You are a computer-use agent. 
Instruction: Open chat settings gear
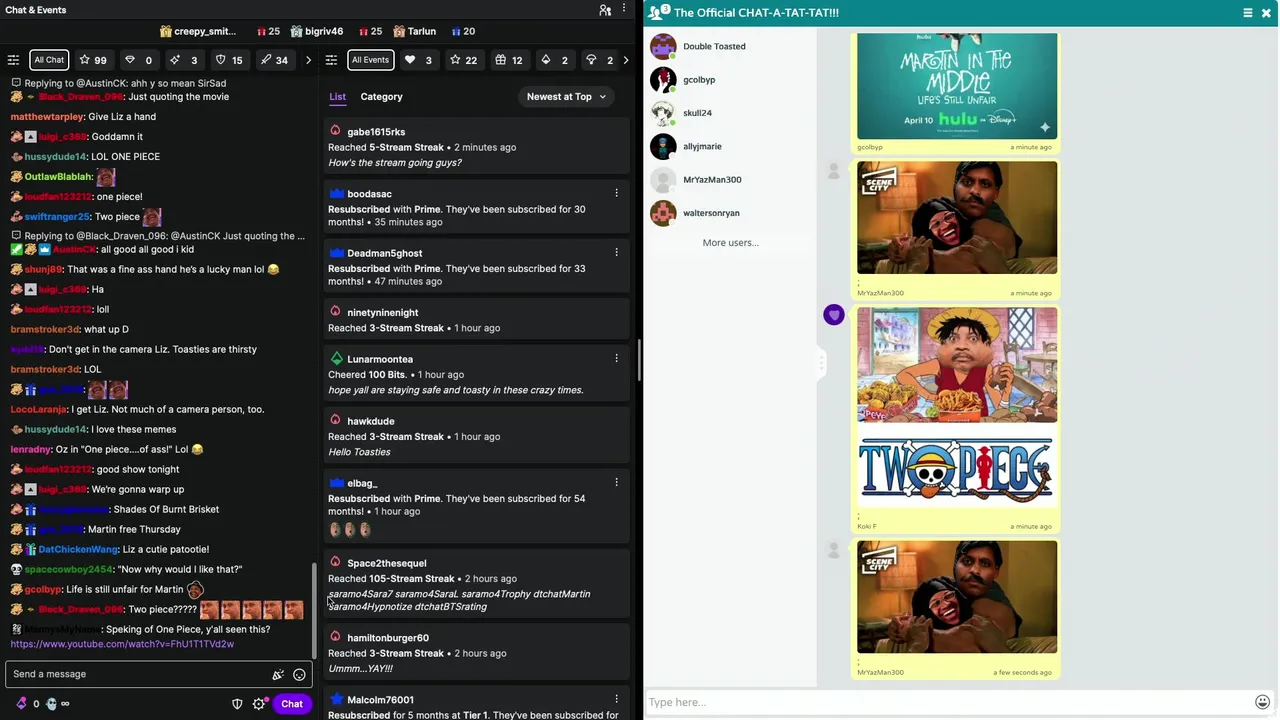[259, 704]
